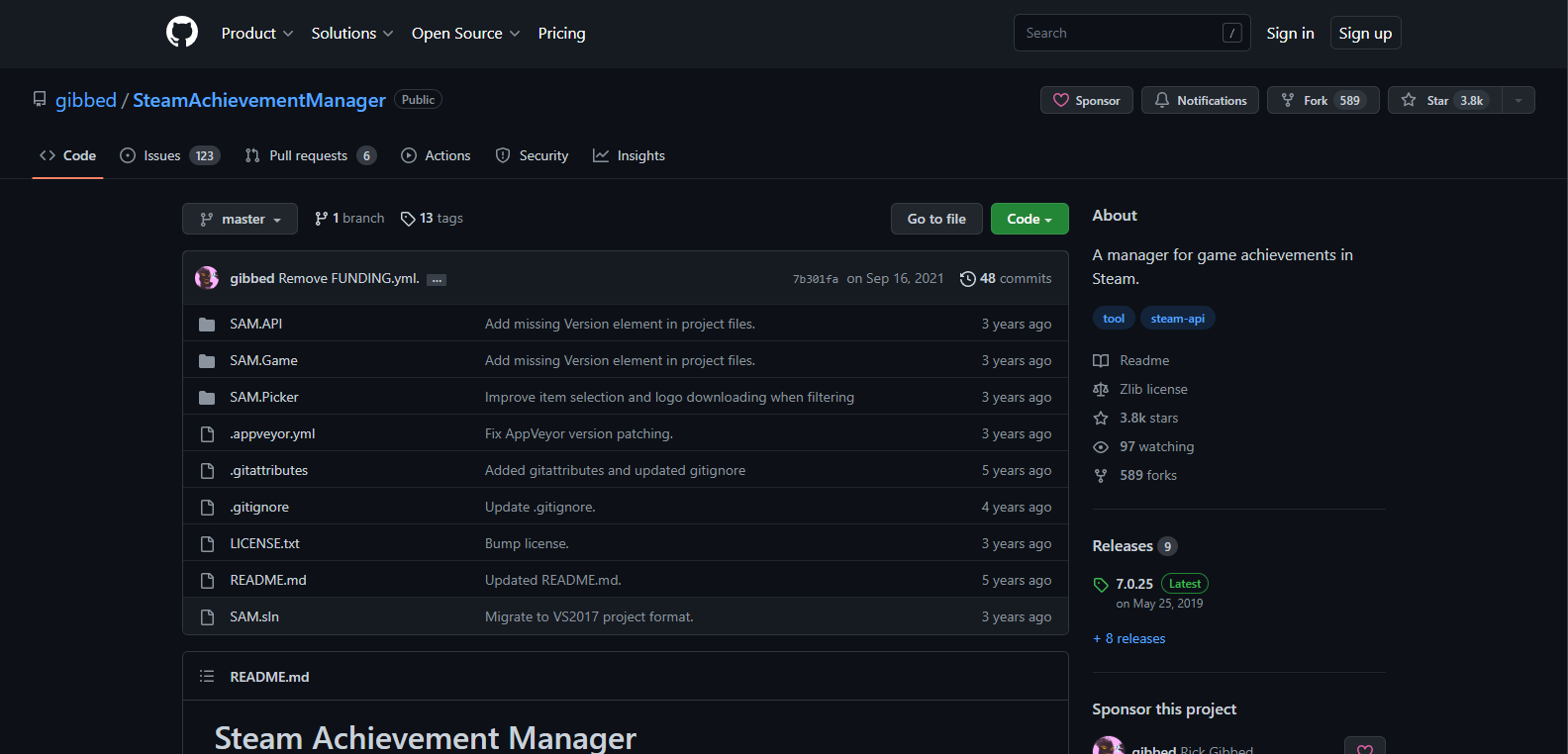Switch to the Issues tab
Screen dimensions: 1568x754
(169, 155)
